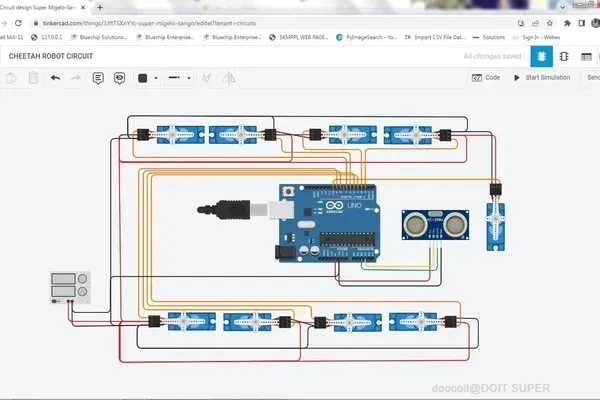The height and width of the screenshot is (400, 600).
Task: Open the SKMPPL WEB PAGE bookmark
Action: click(x=299, y=37)
